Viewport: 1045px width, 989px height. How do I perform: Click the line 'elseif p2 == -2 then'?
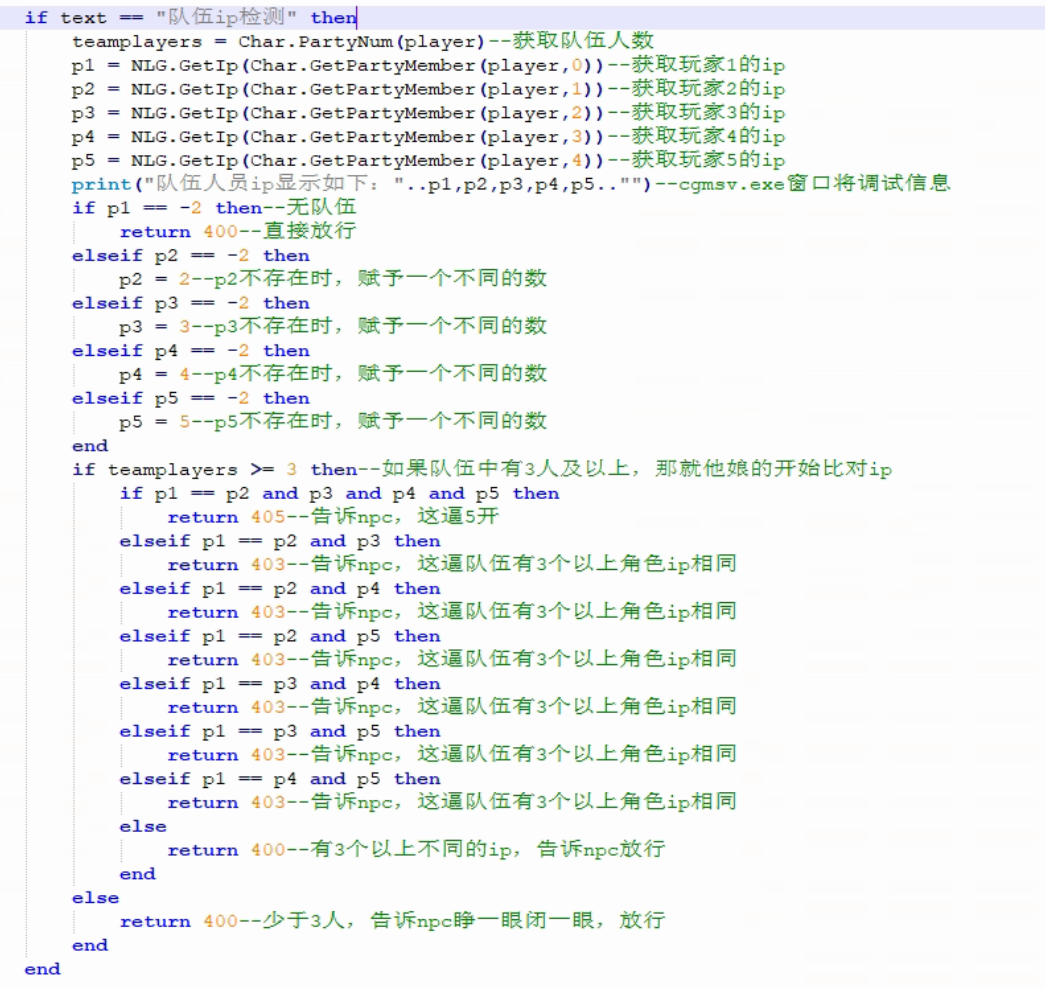(x=191, y=255)
